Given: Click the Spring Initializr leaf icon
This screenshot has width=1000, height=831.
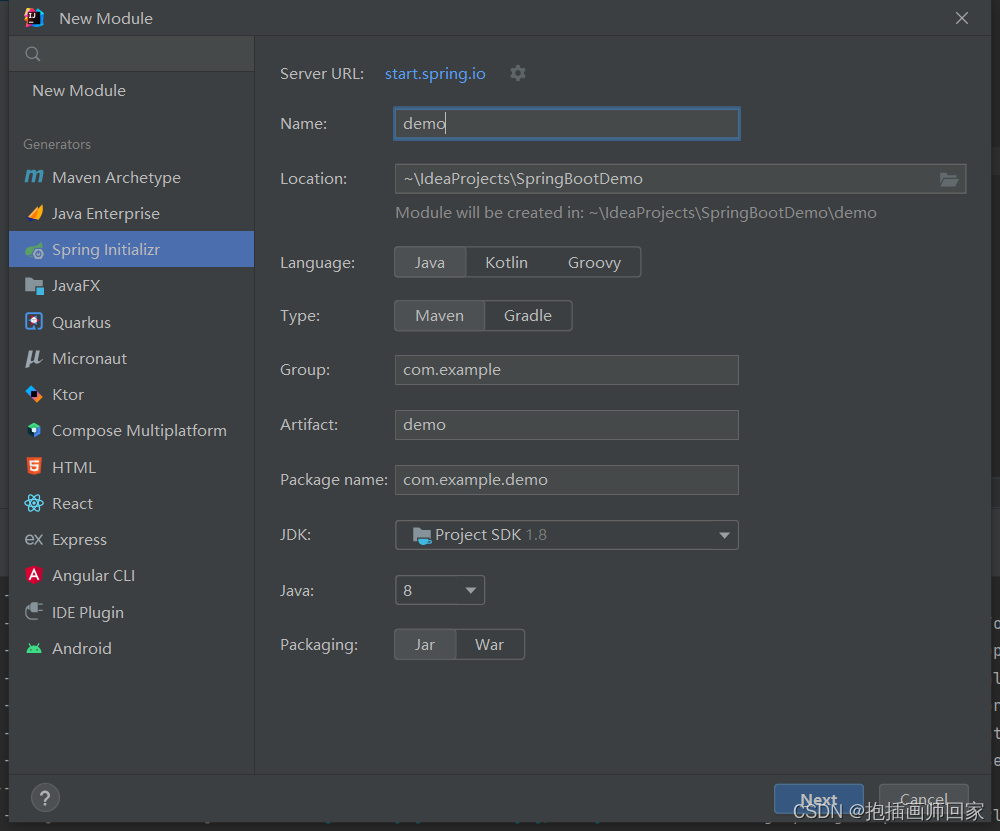Looking at the screenshot, I should pyautogui.click(x=34, y=250).
